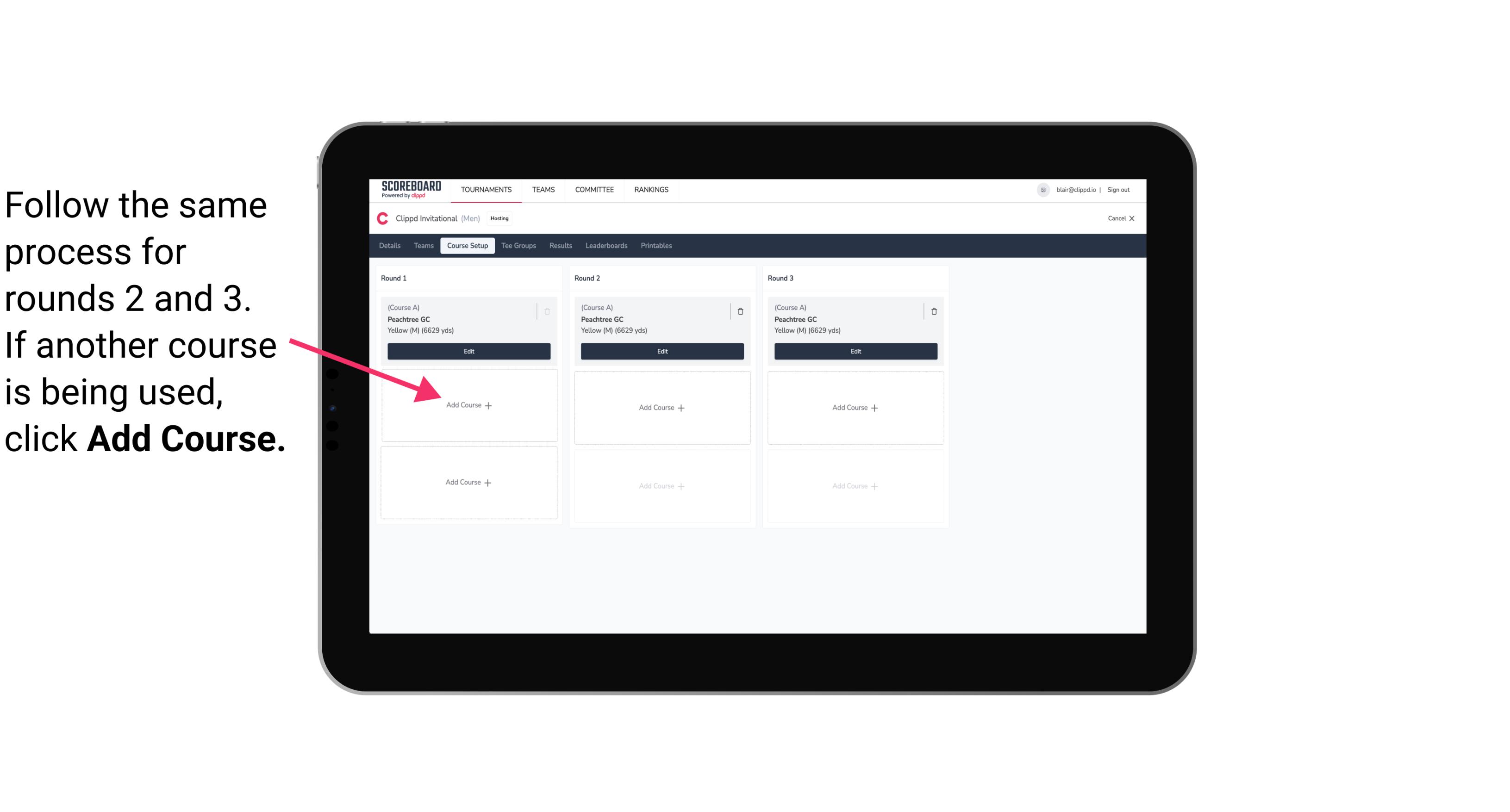The height and width of the screenshot is (812, 1510).
Task: Click delete icon for Round 1 course
Action: click(x=548, y=311)
